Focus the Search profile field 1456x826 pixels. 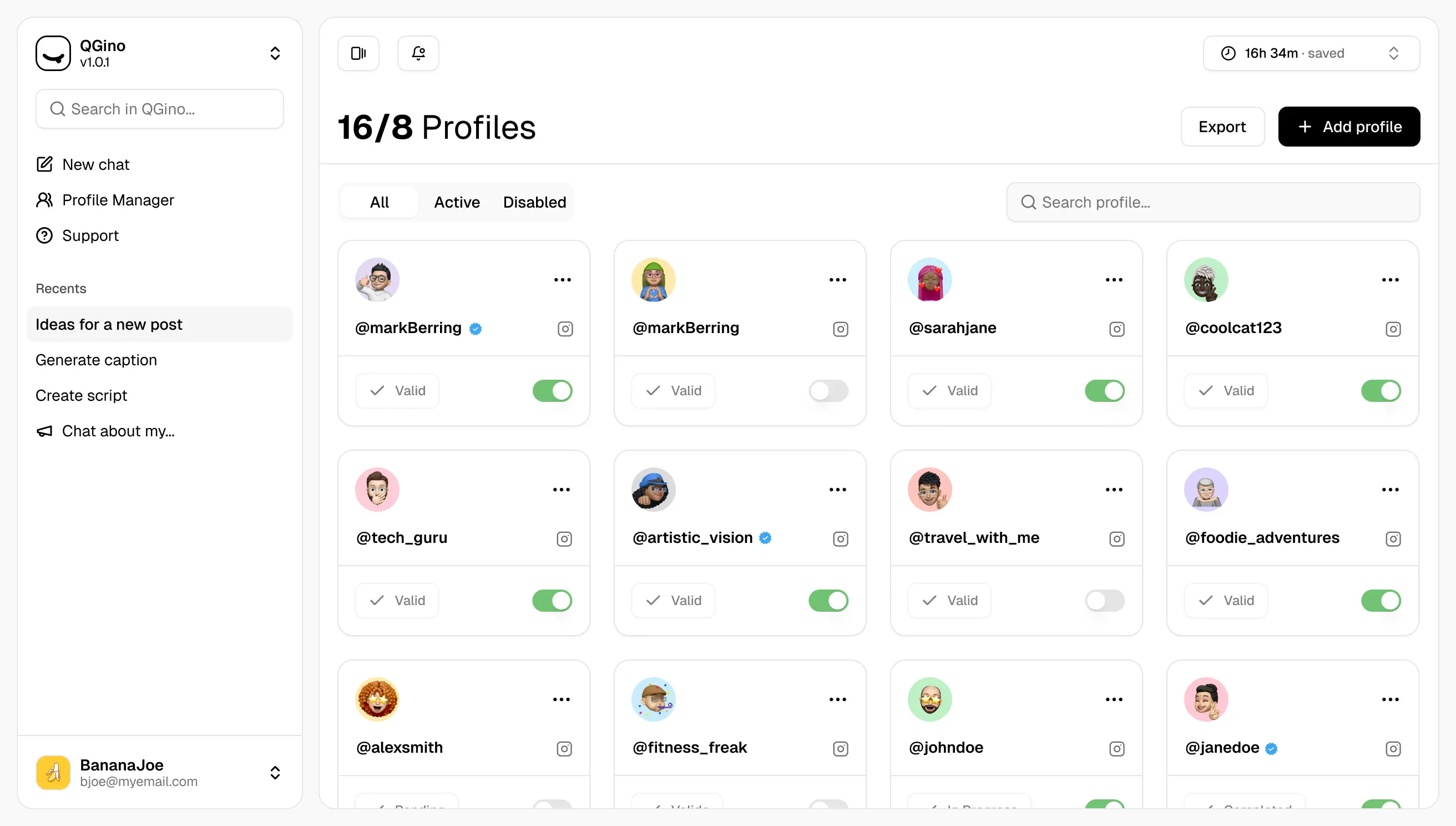click(1214, 203)
